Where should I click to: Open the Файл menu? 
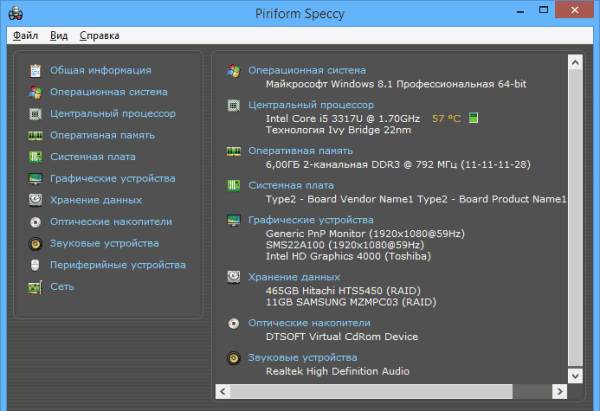click(x=26, y=35)
